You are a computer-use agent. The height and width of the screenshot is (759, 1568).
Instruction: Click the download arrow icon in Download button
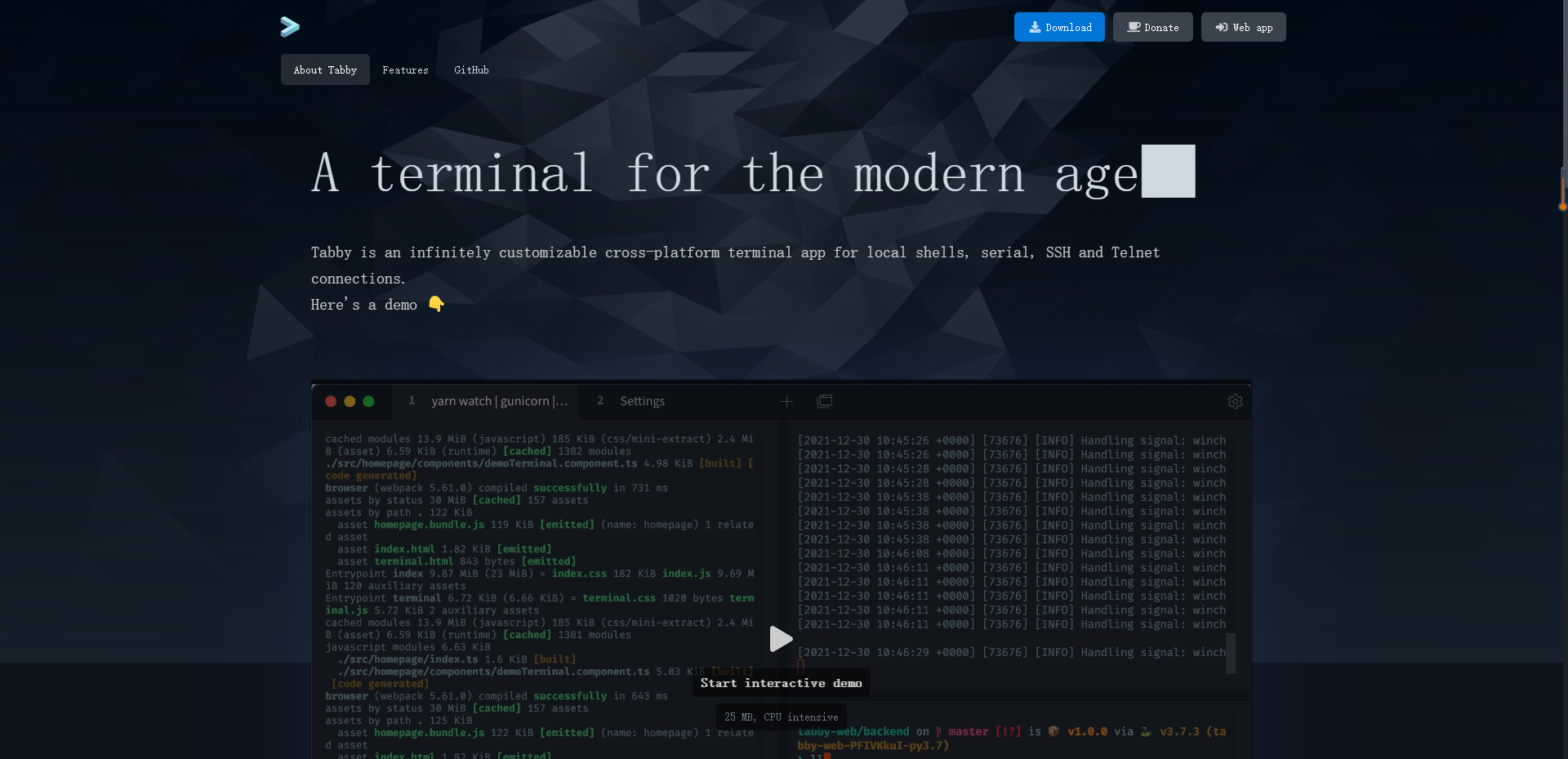(1035, 27)
